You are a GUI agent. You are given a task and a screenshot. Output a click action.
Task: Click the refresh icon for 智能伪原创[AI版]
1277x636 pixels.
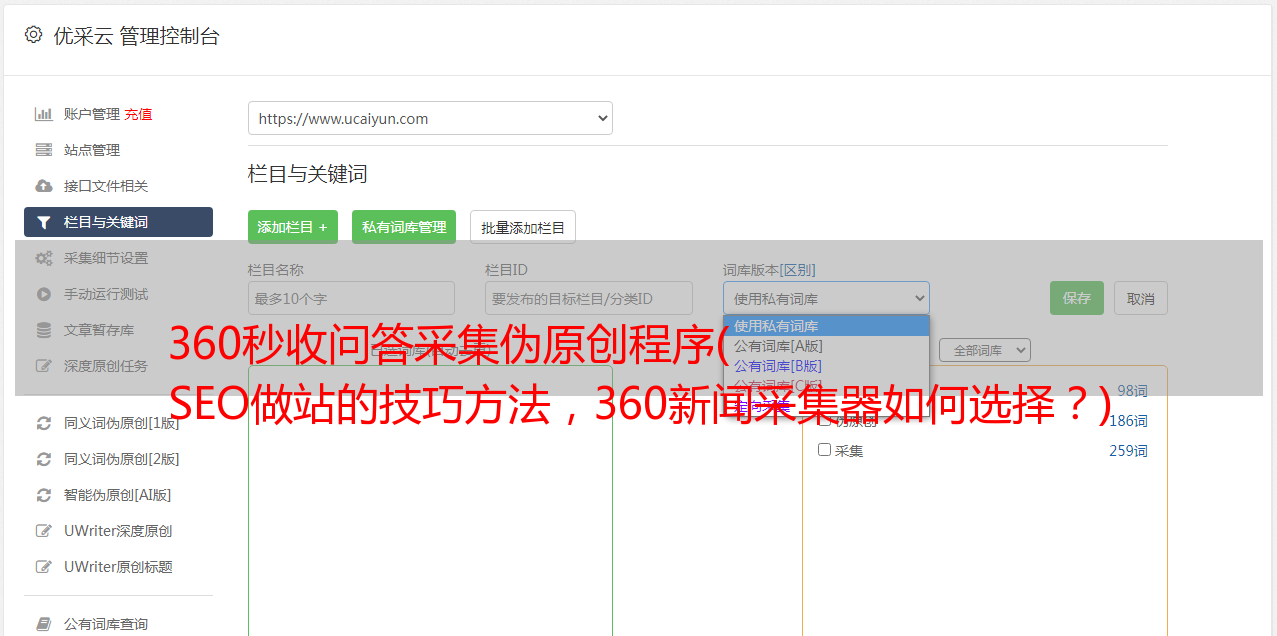click(x=43, y=495)
